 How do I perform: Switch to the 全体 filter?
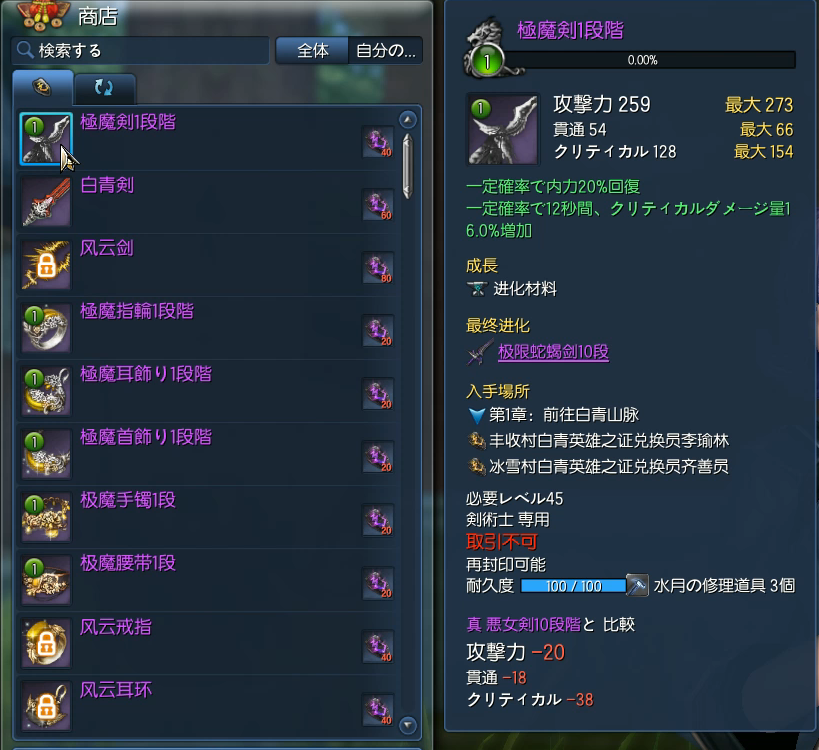[312, 51]
